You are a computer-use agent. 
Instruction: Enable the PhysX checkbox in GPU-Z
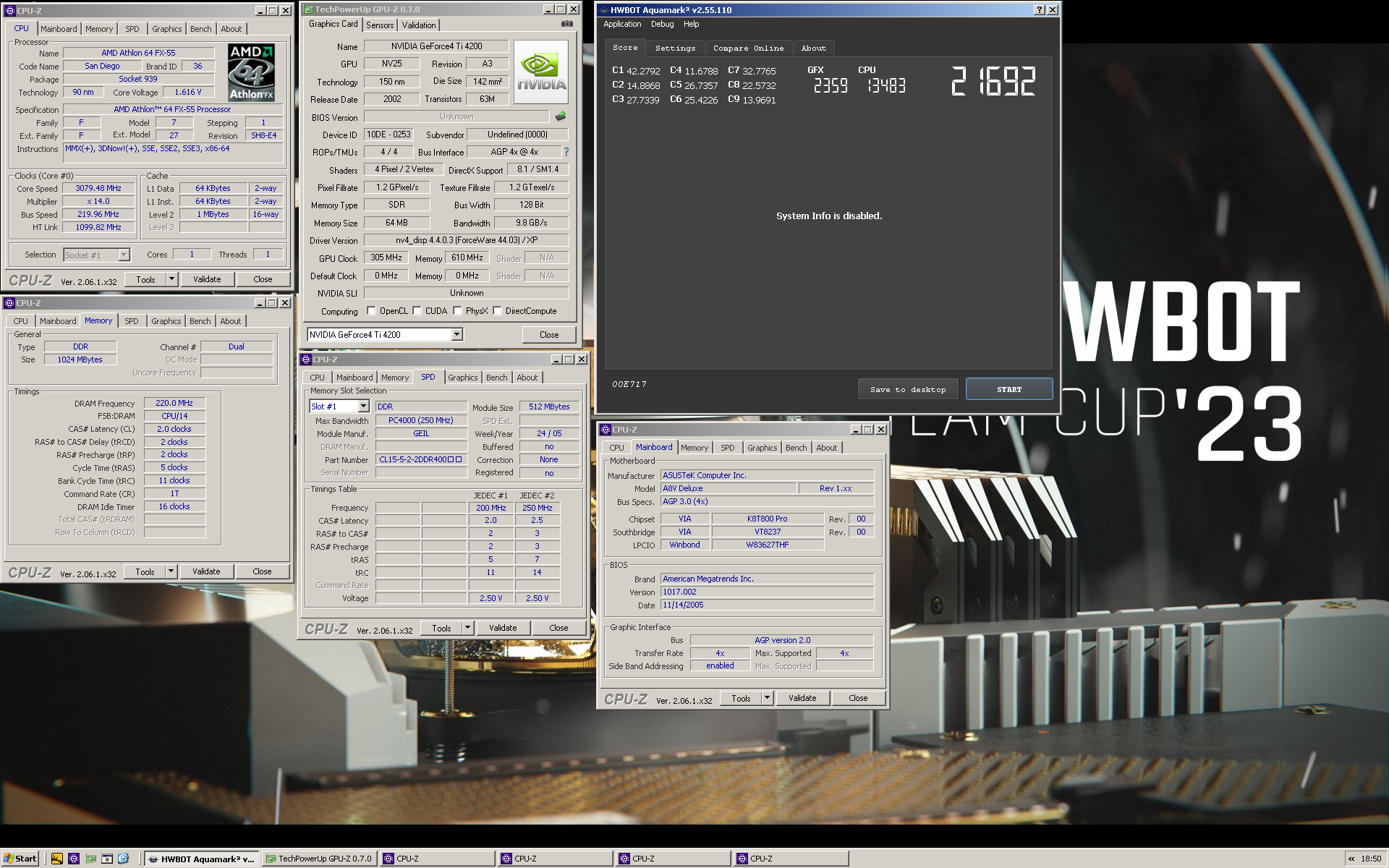(457, 311)
